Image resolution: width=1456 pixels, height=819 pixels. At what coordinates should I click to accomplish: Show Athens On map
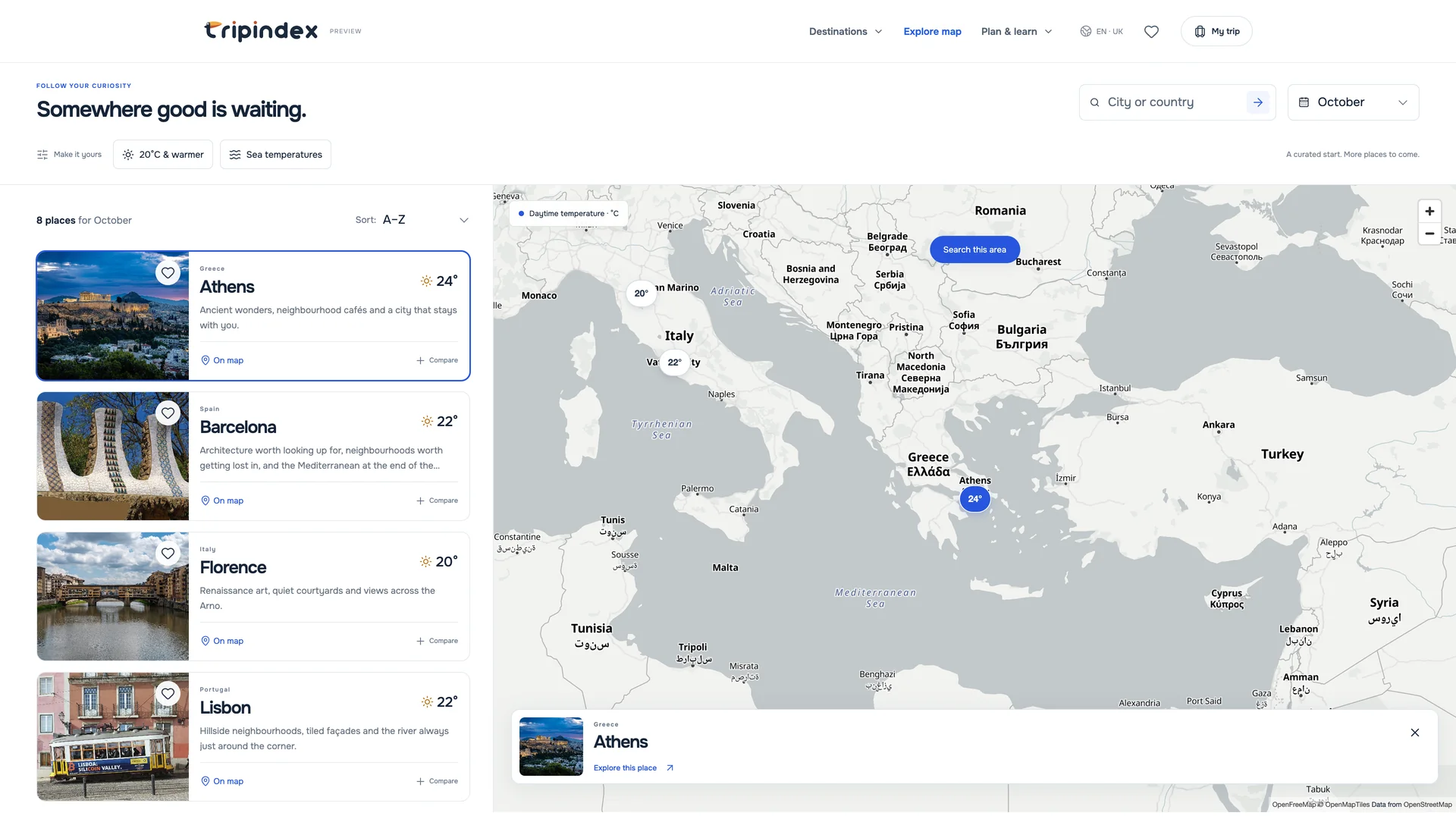222,360
